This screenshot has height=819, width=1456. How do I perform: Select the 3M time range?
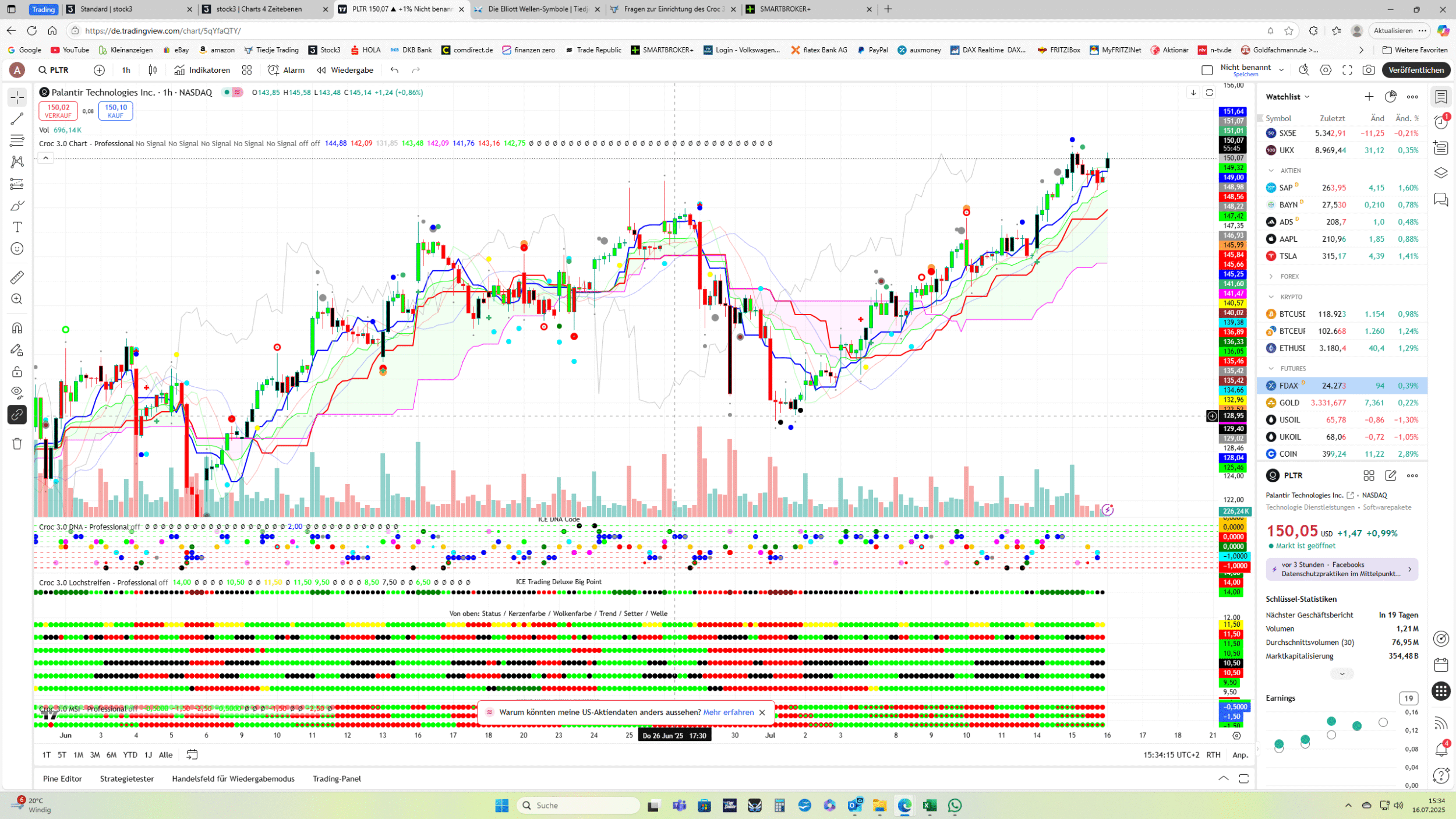(95, 755)
